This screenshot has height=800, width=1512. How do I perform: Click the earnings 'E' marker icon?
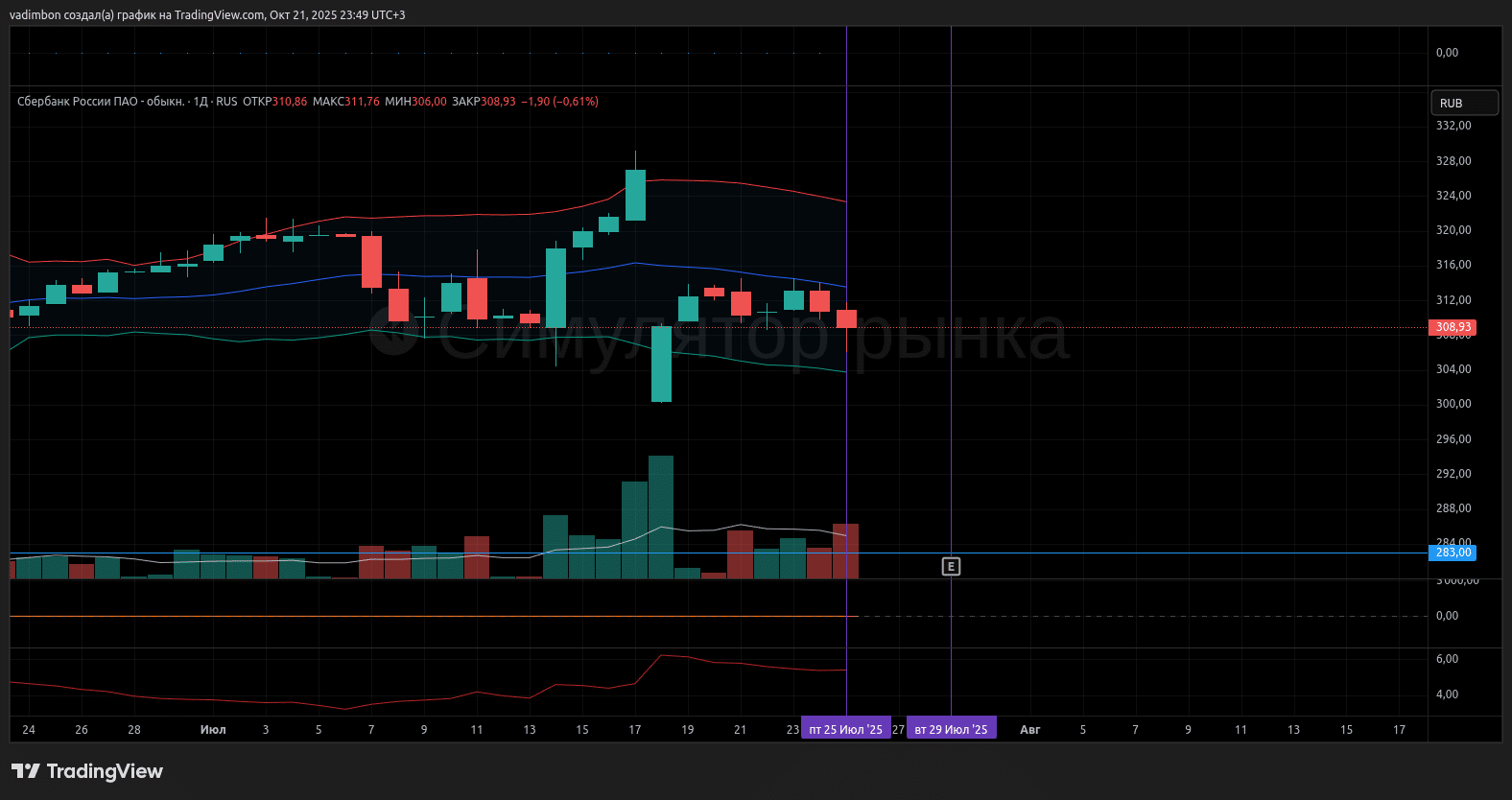coord(950,567)
